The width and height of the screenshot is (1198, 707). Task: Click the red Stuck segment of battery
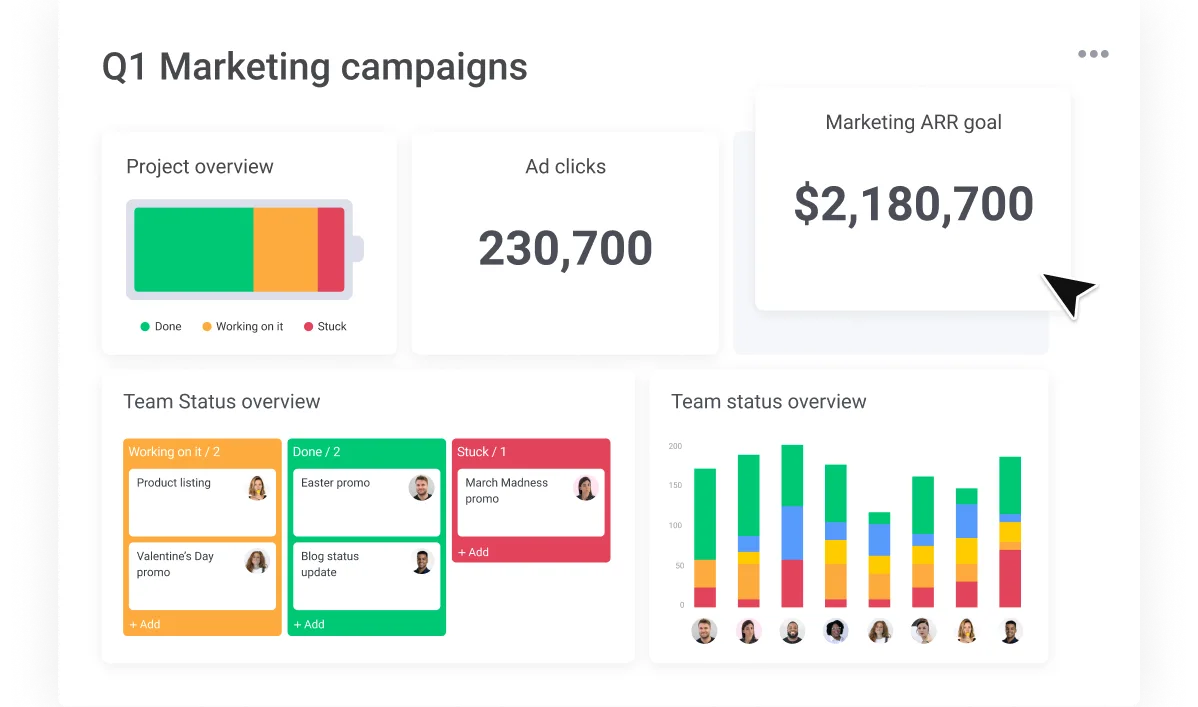click(x=331, y=249)
